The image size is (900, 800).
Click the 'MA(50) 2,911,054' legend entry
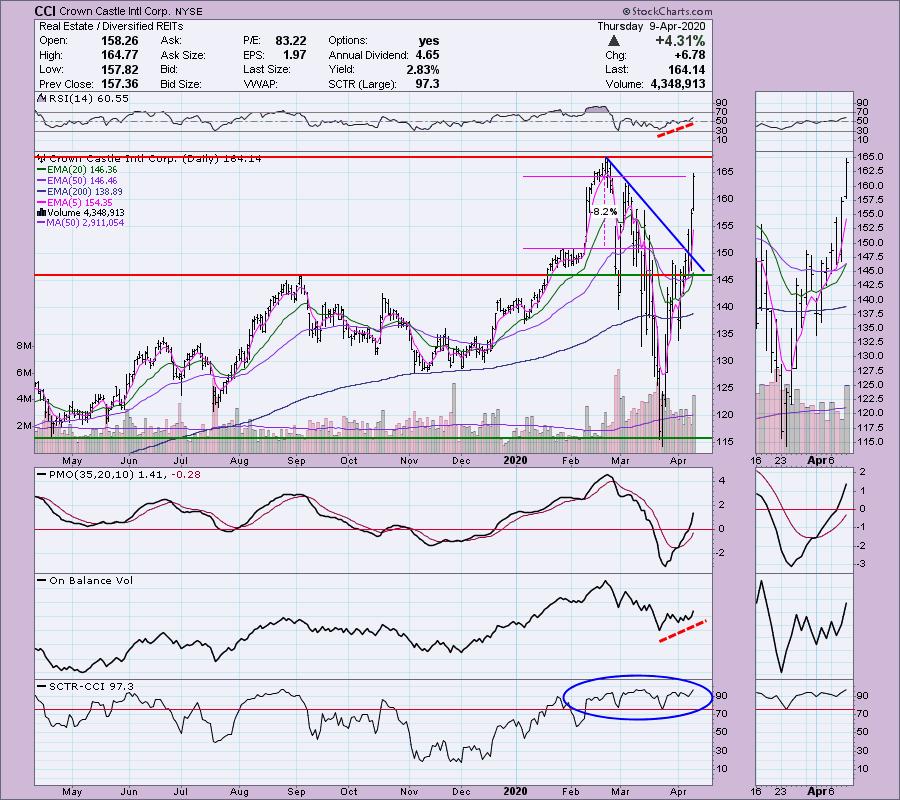pos(86,223)
